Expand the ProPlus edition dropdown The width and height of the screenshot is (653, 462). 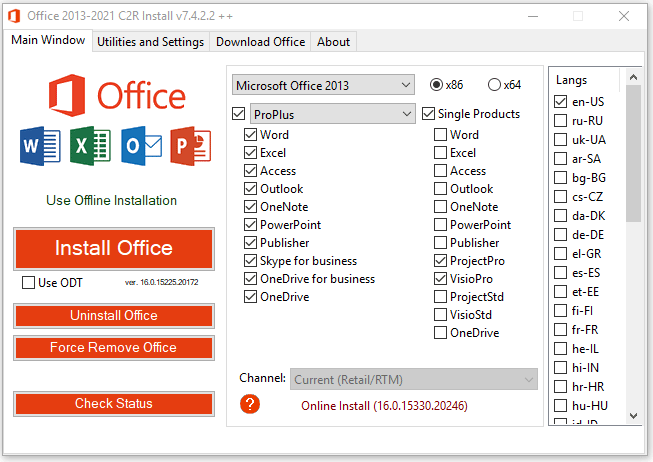click(x=332, y=114)
